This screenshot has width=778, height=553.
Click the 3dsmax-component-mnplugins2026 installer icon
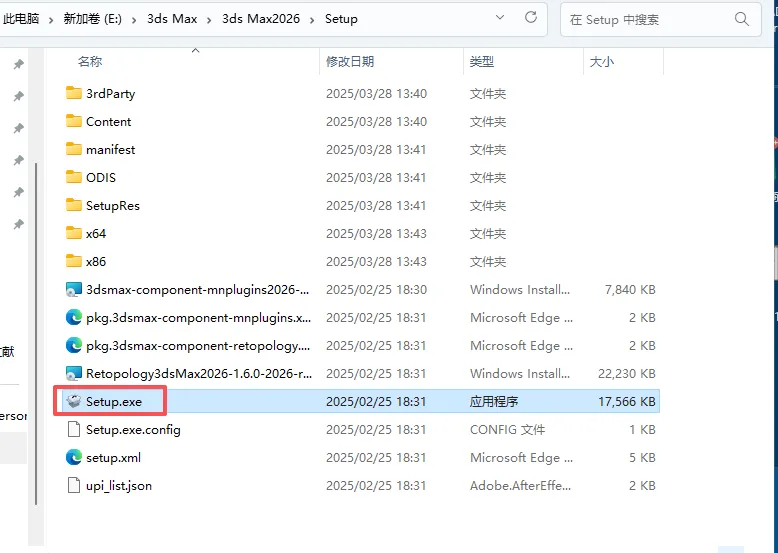pyautogui.click(x=73, y=289)
